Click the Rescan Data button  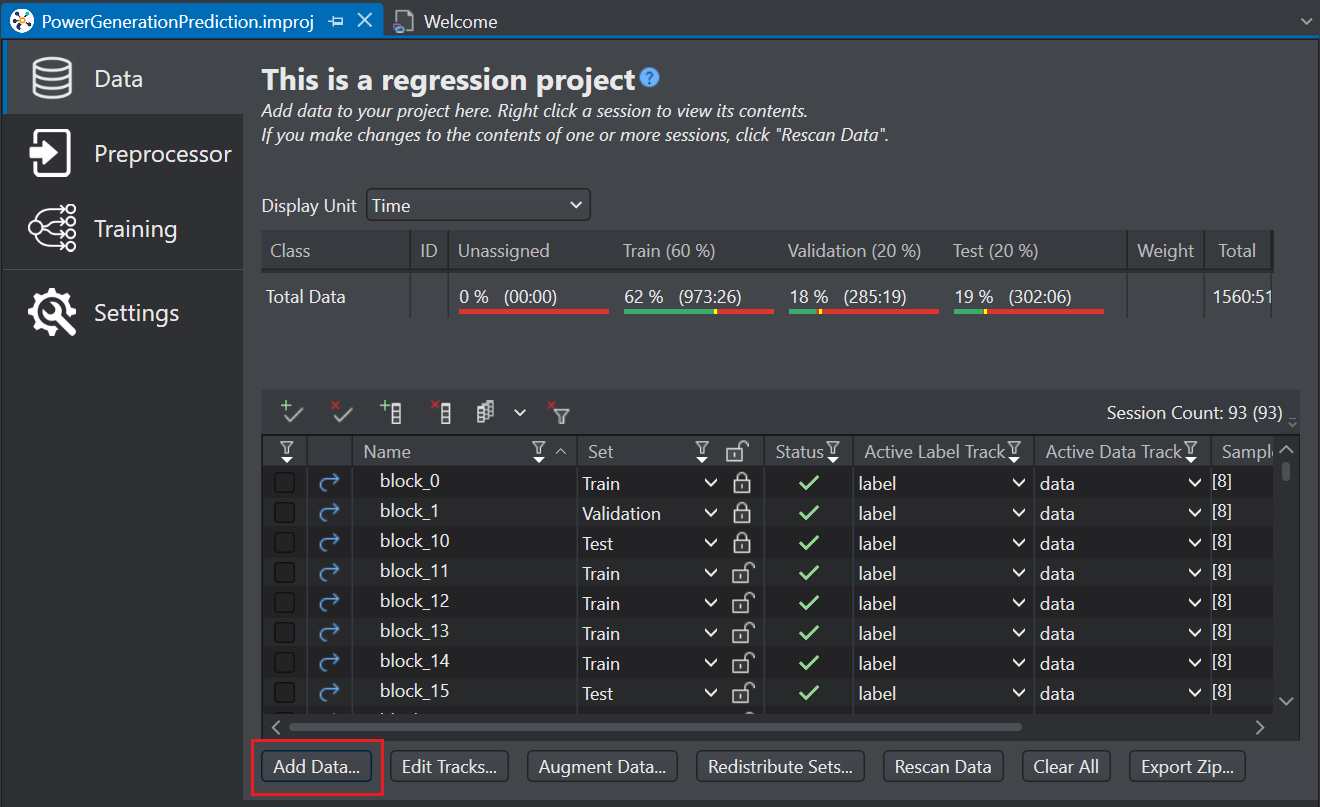[943, 767]
